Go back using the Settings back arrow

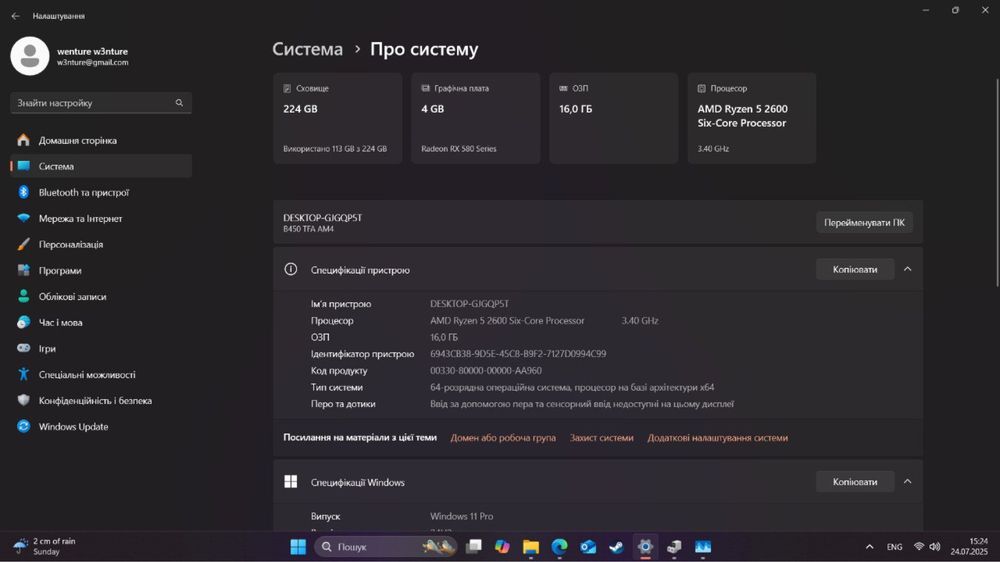[15, 16]
